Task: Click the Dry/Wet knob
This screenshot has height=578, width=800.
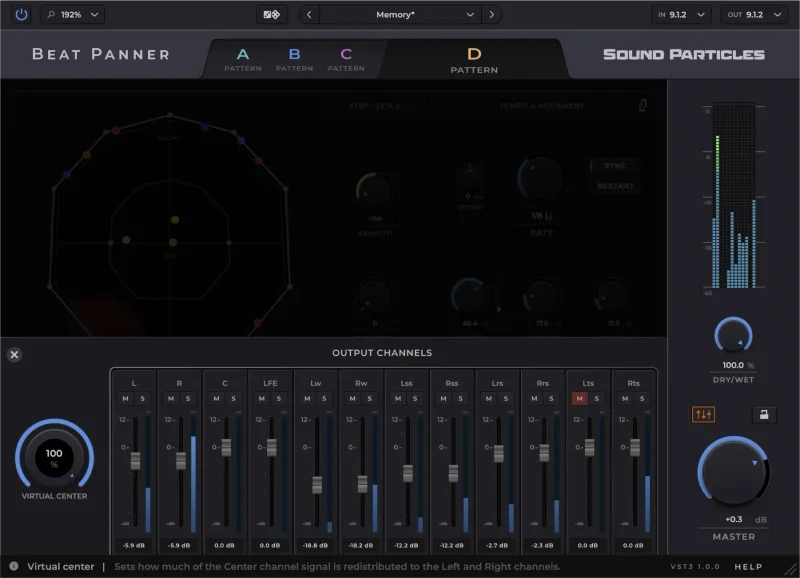Action: [733, 336]
